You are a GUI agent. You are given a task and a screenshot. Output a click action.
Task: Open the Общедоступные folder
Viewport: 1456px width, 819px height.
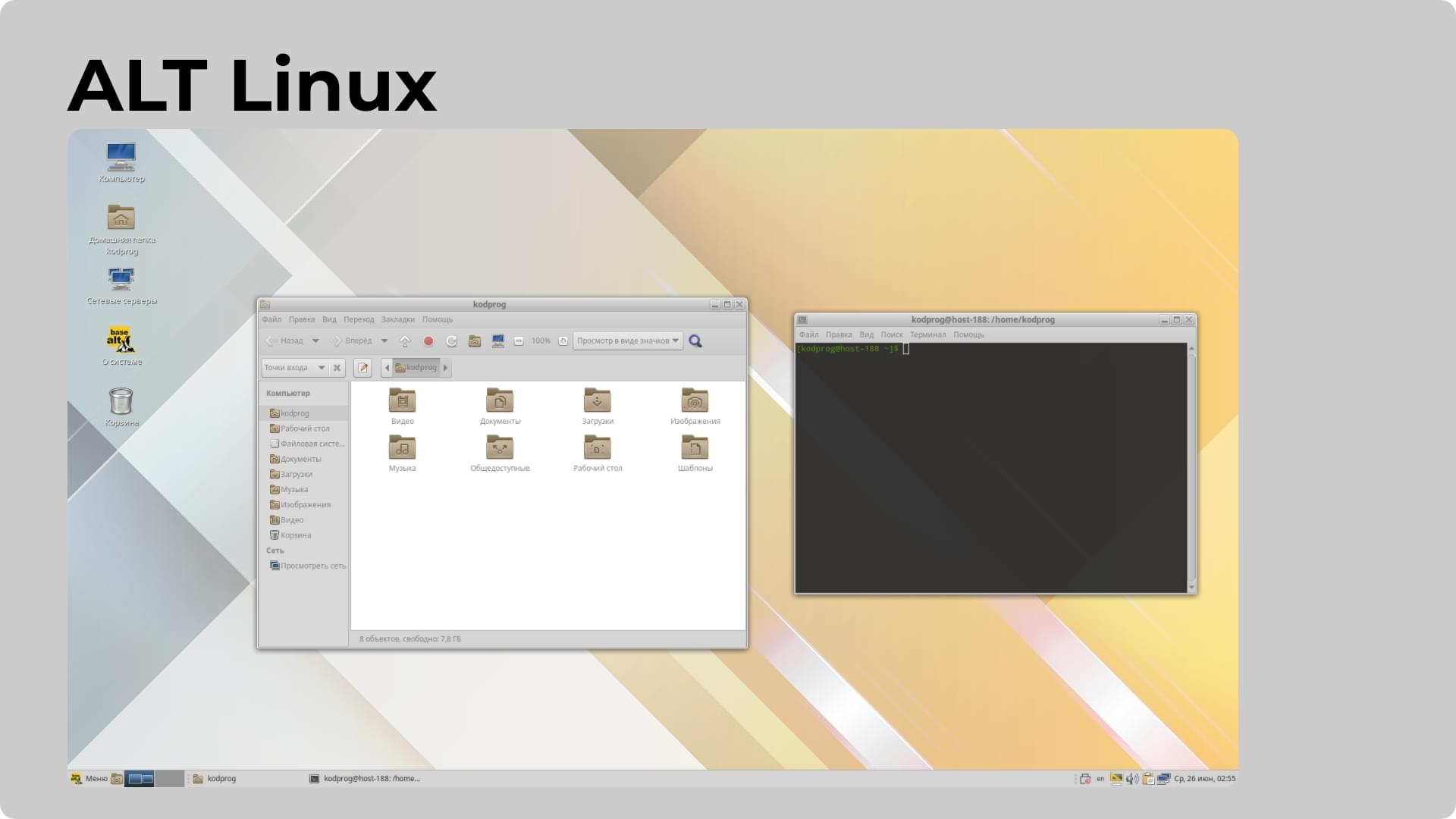[x=500, y=453]
